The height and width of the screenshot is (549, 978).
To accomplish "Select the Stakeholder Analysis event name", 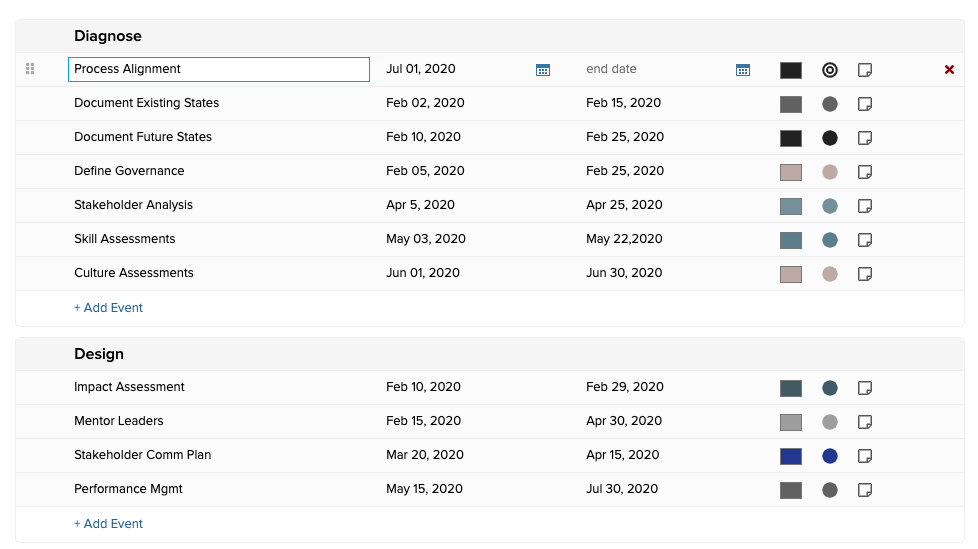I will (x=133, y=205).
